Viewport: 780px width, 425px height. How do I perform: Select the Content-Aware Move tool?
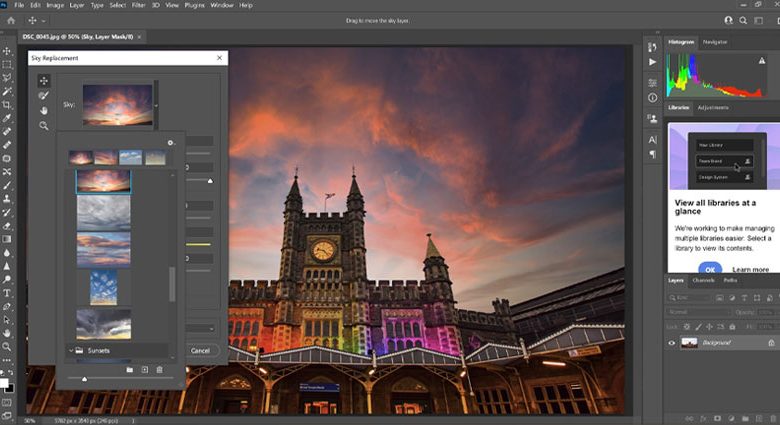[7, 172]
